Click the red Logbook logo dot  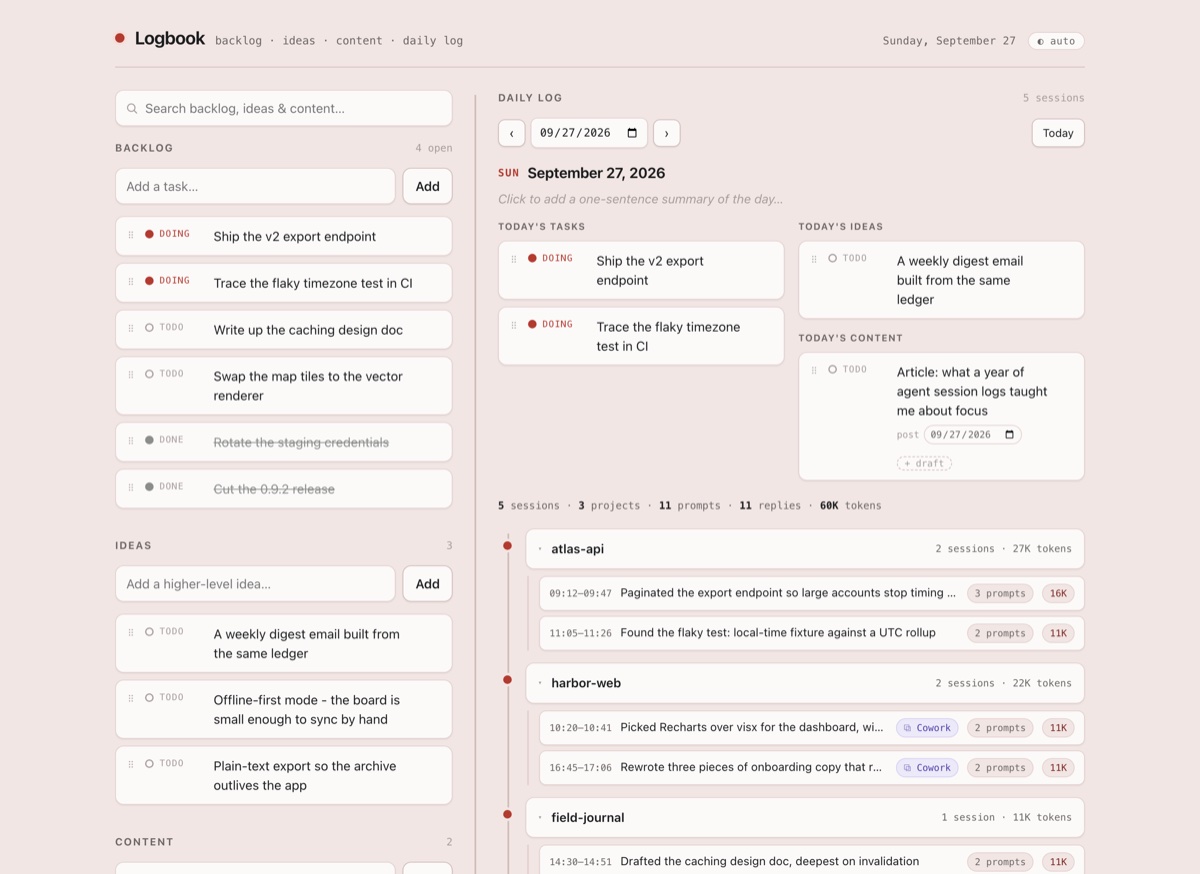point(120,39)
